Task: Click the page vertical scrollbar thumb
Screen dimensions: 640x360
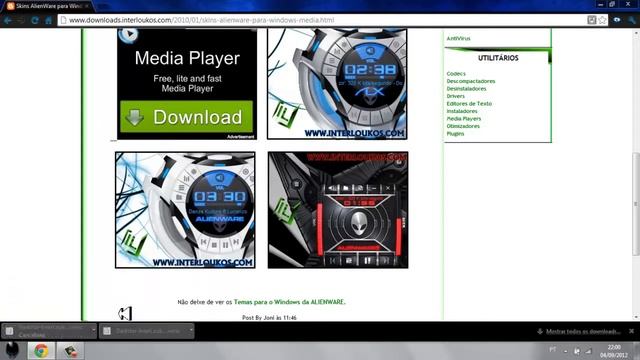Action: [x=636, y=204]
